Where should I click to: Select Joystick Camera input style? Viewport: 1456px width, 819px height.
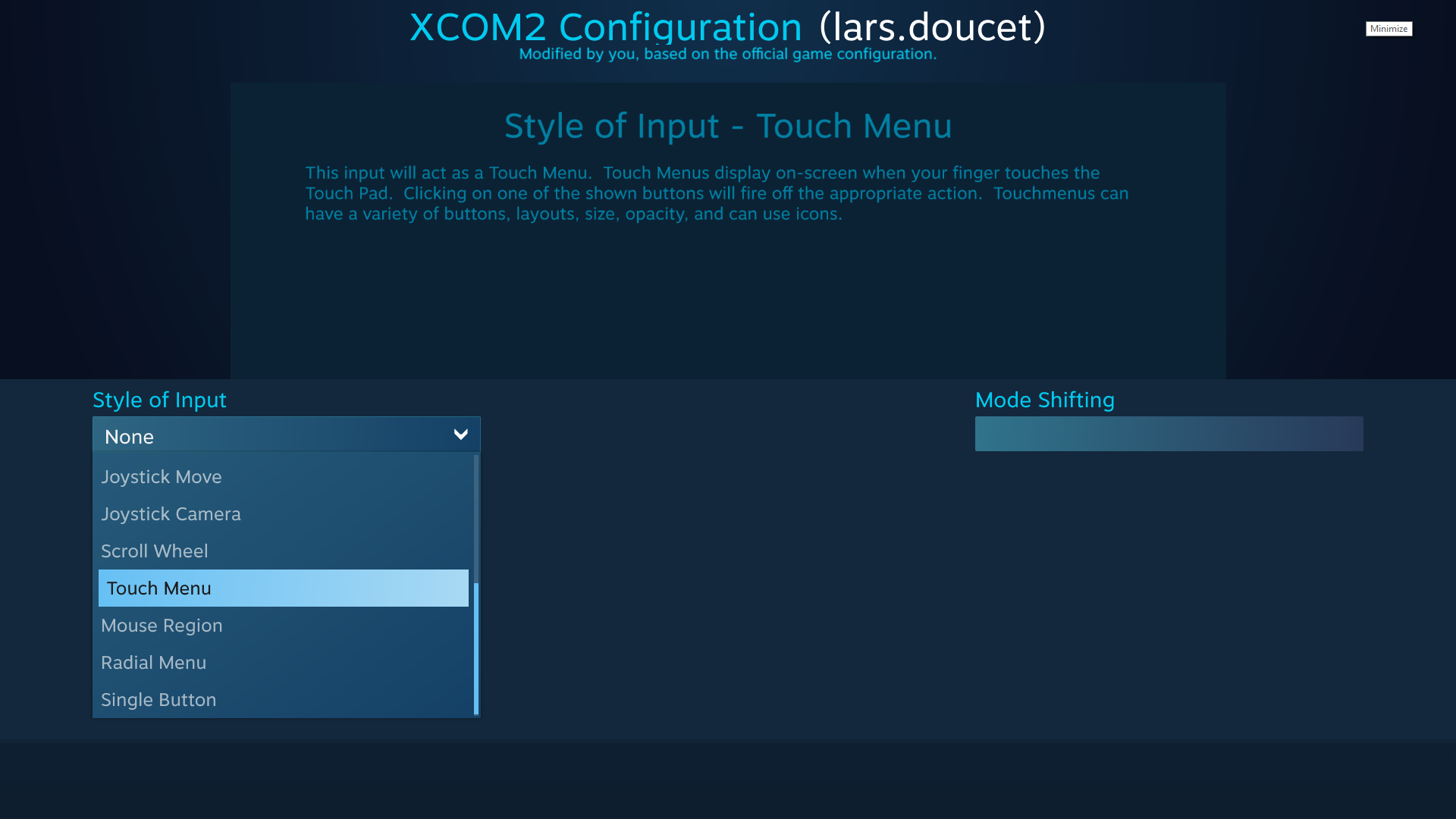coord(283,513)
